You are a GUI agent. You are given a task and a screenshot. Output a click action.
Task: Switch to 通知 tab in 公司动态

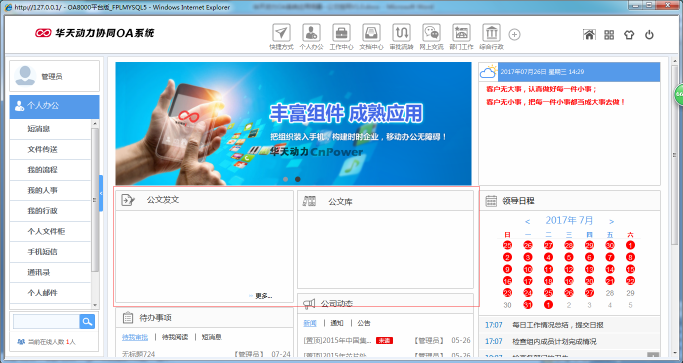337,323
